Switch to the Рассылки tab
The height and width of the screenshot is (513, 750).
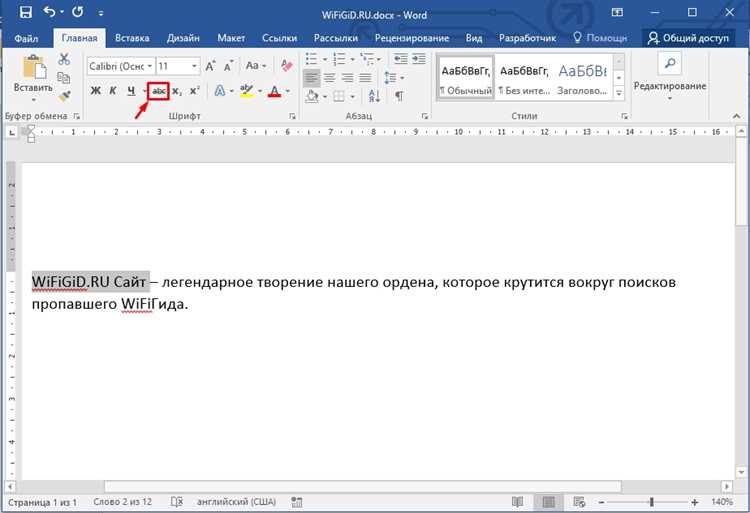336,38
